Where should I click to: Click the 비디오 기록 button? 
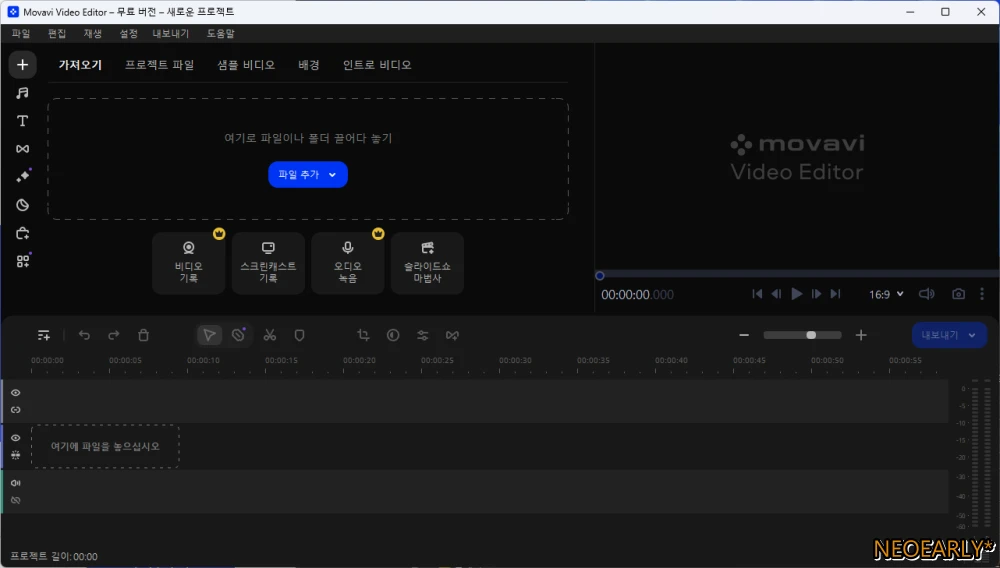pos(189,263)
